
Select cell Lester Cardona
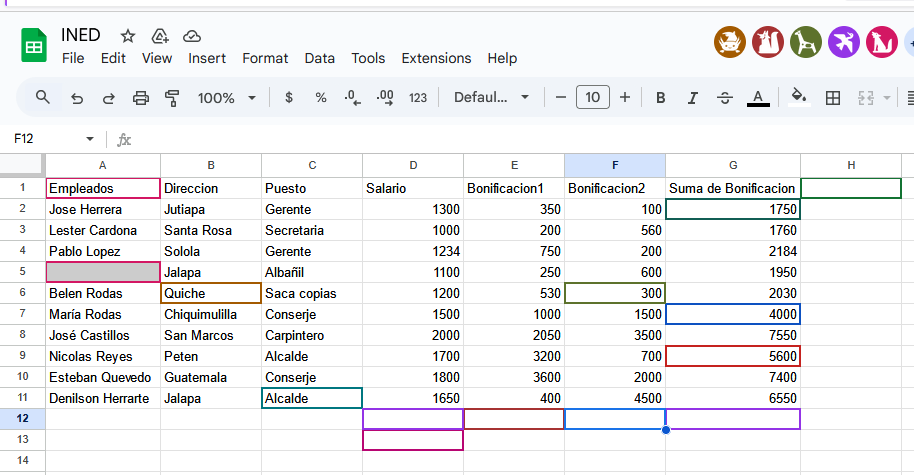point(103,230)
